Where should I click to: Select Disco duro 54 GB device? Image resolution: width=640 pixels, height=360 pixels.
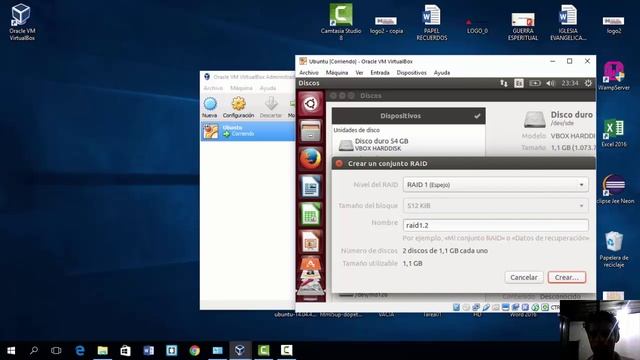click(409, 144)
